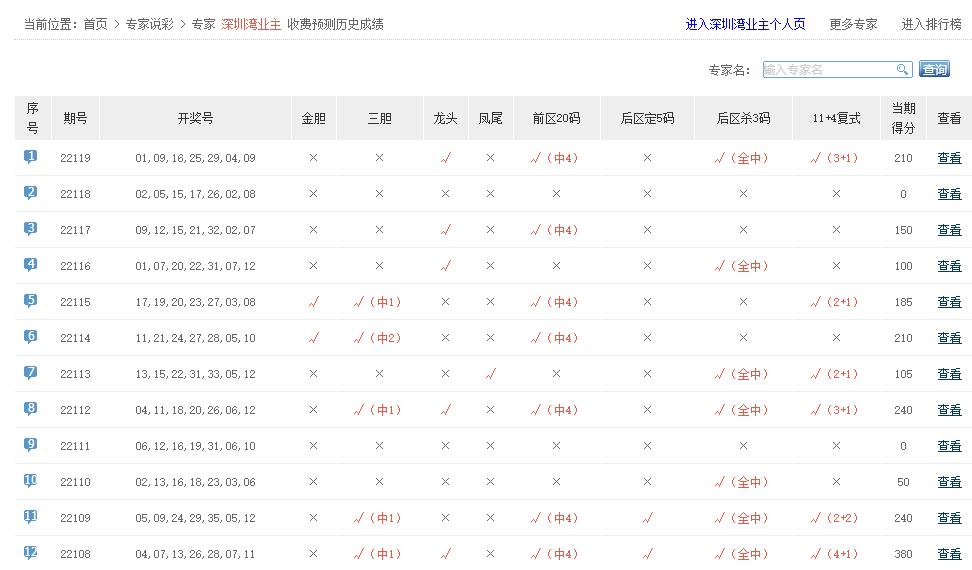
Task: Click rank badge number 7 icon
Action: pyautogui.click(x=31, y=373)
